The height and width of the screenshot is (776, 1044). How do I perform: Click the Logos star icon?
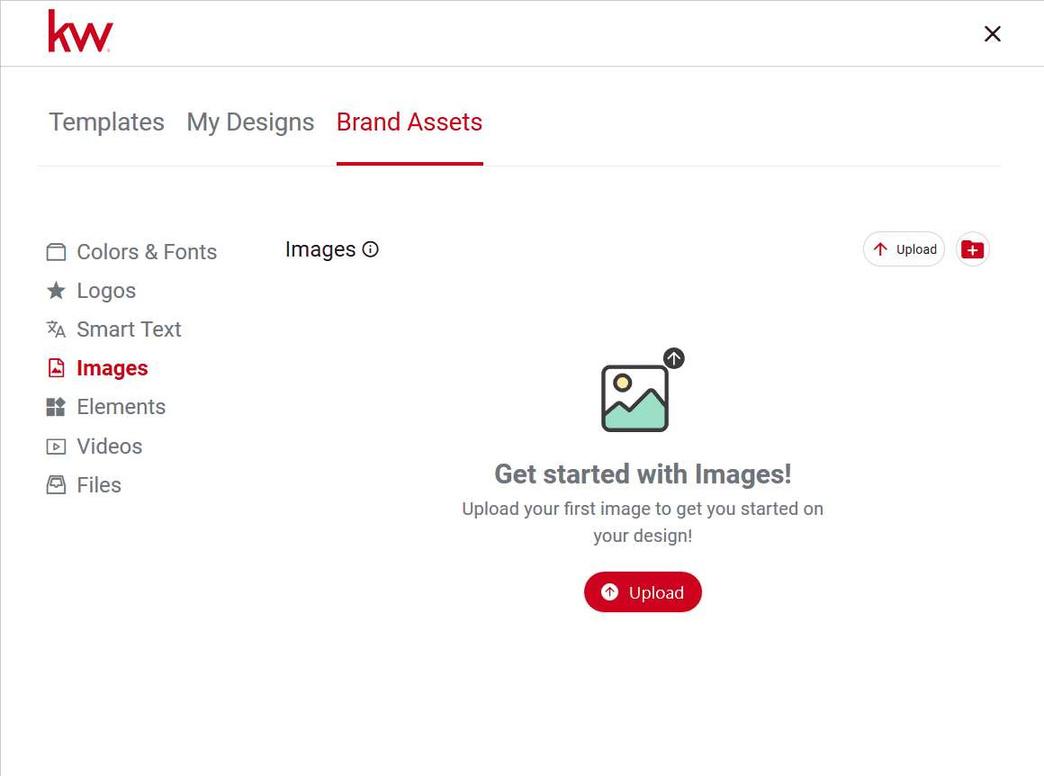56,290
